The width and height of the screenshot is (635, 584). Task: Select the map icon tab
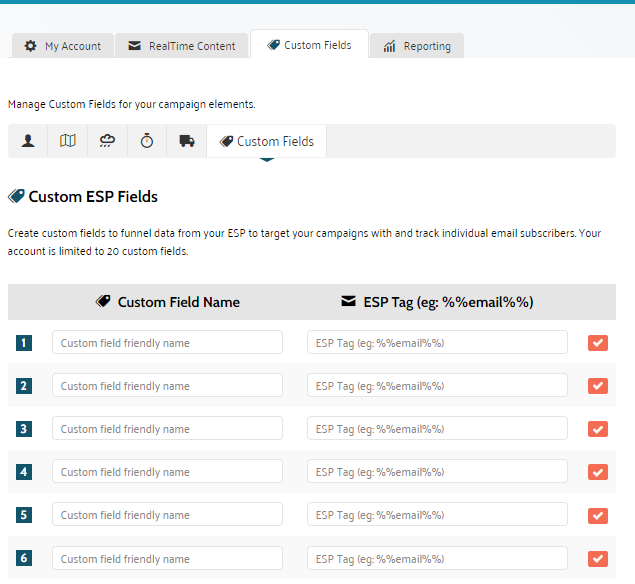tap(68, 141)
